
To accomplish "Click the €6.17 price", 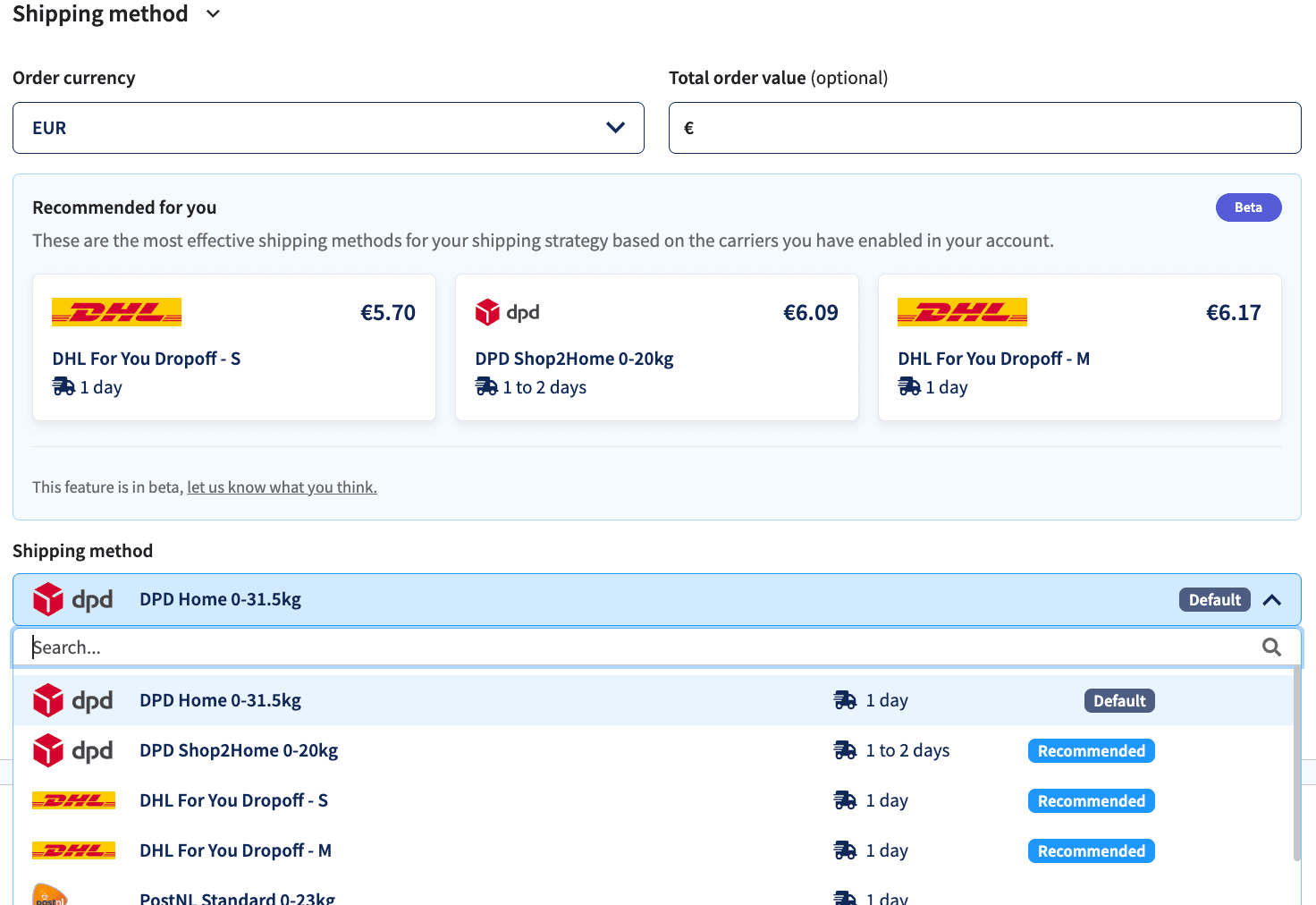I will coord(1234,312).
